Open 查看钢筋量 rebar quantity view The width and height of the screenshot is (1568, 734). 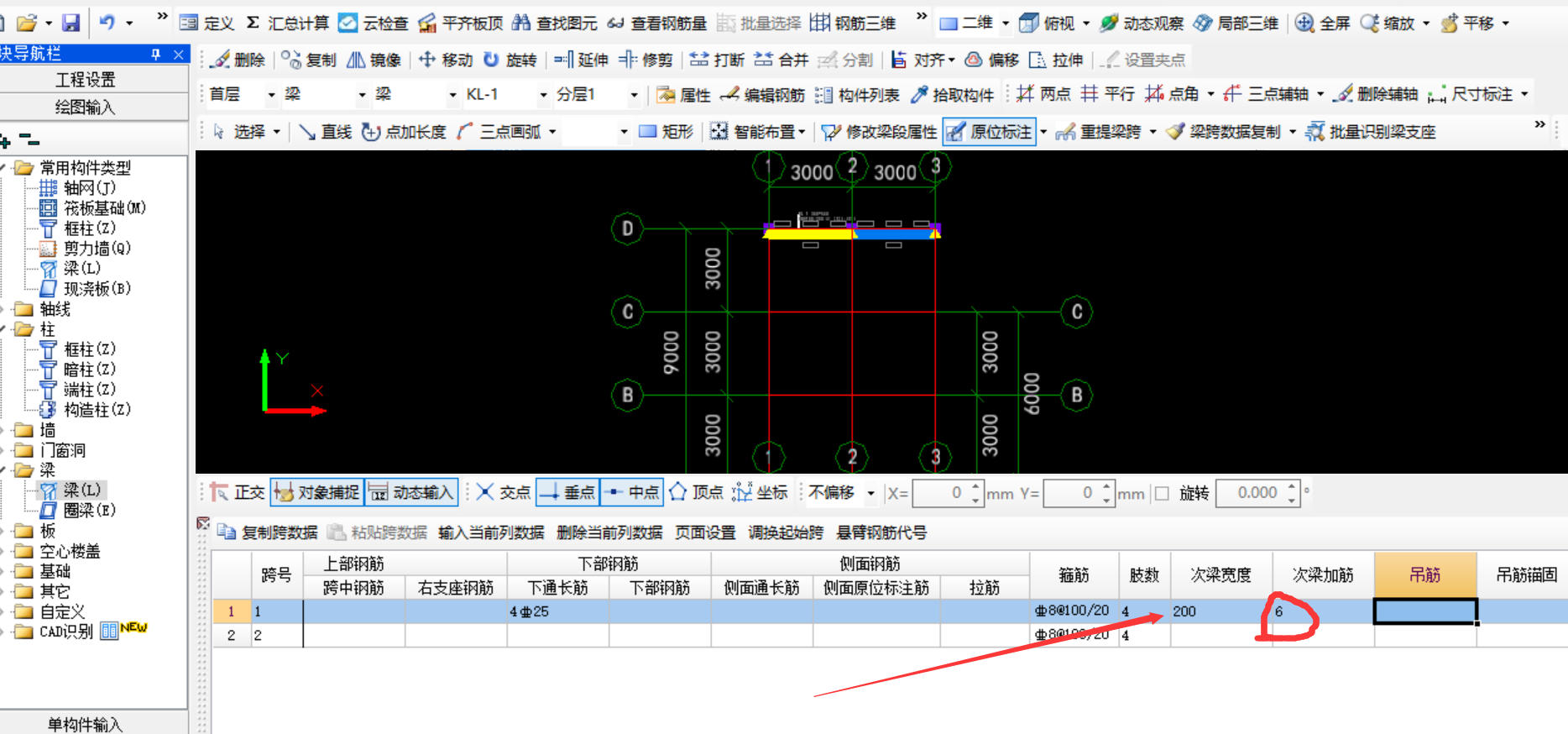coord(656,23)
